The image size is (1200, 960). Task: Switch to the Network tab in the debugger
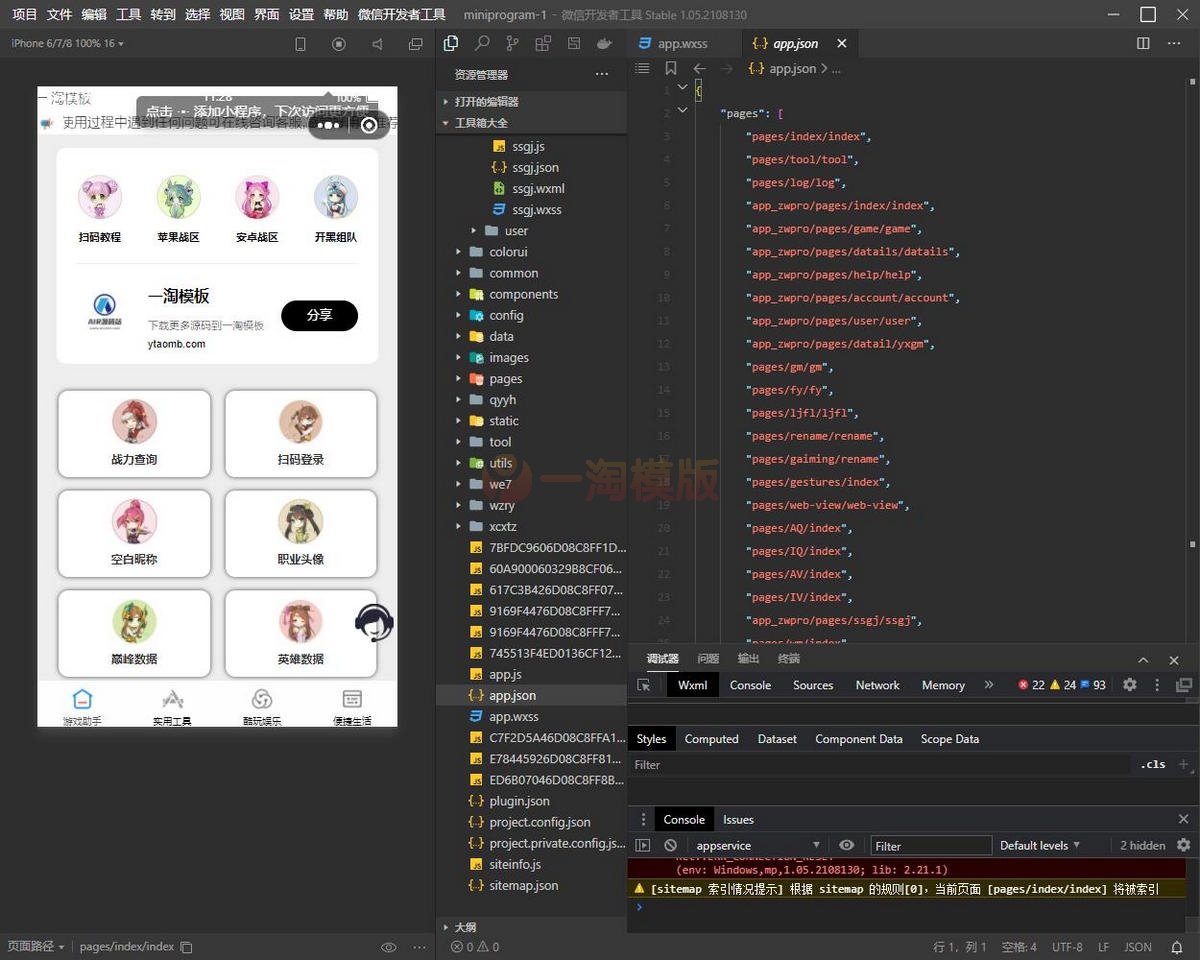tap(877, 685)
